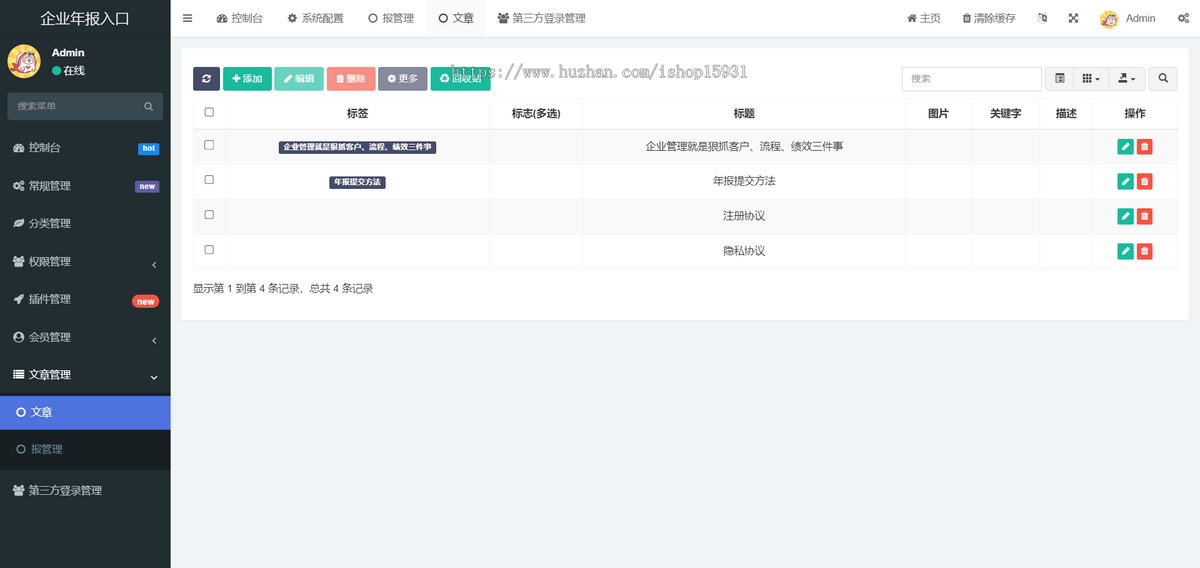This screenshot has width=1200, height=568.
Task: Switch to the 系统配置 tab
Action: (315, 18)
